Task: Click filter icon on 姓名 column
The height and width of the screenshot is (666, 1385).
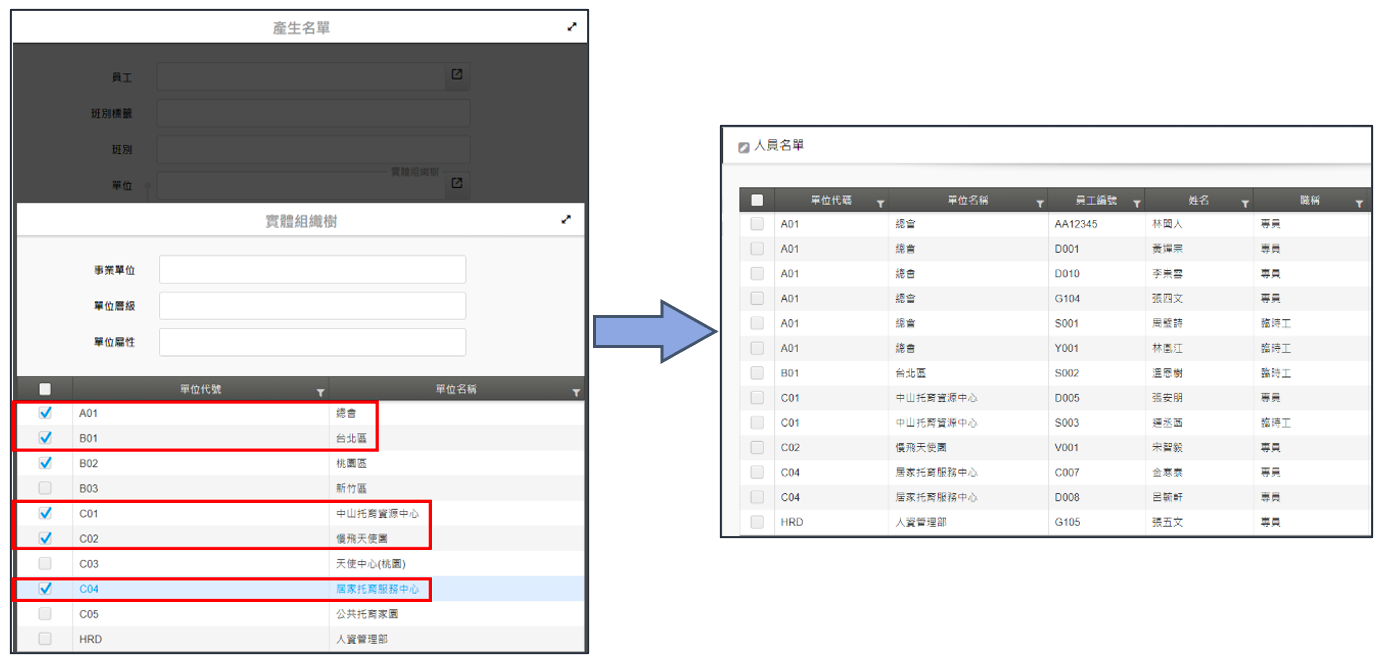Action: (1244, 203)
